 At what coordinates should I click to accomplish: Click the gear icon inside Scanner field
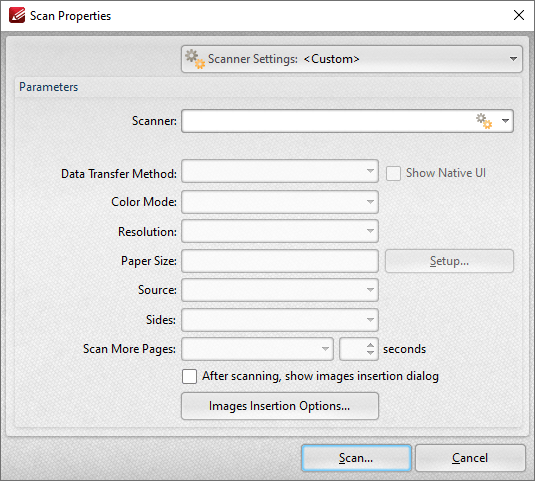click(x=484, y=121)
